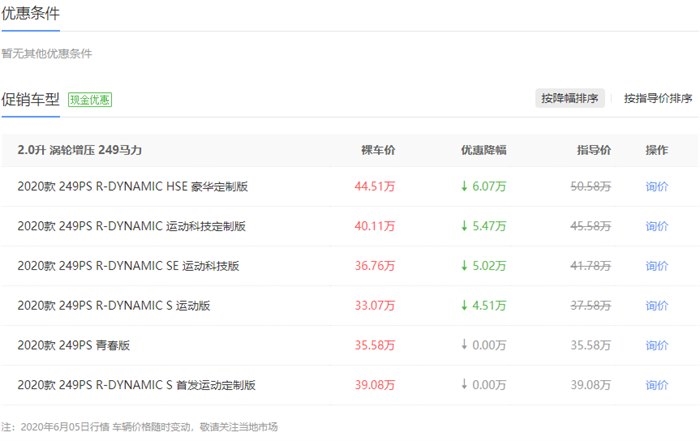Image resolution: width=700 pixels, height=441 pixels.
Task: Click the 40.11万 naked car price
Action: pos(375,226)
